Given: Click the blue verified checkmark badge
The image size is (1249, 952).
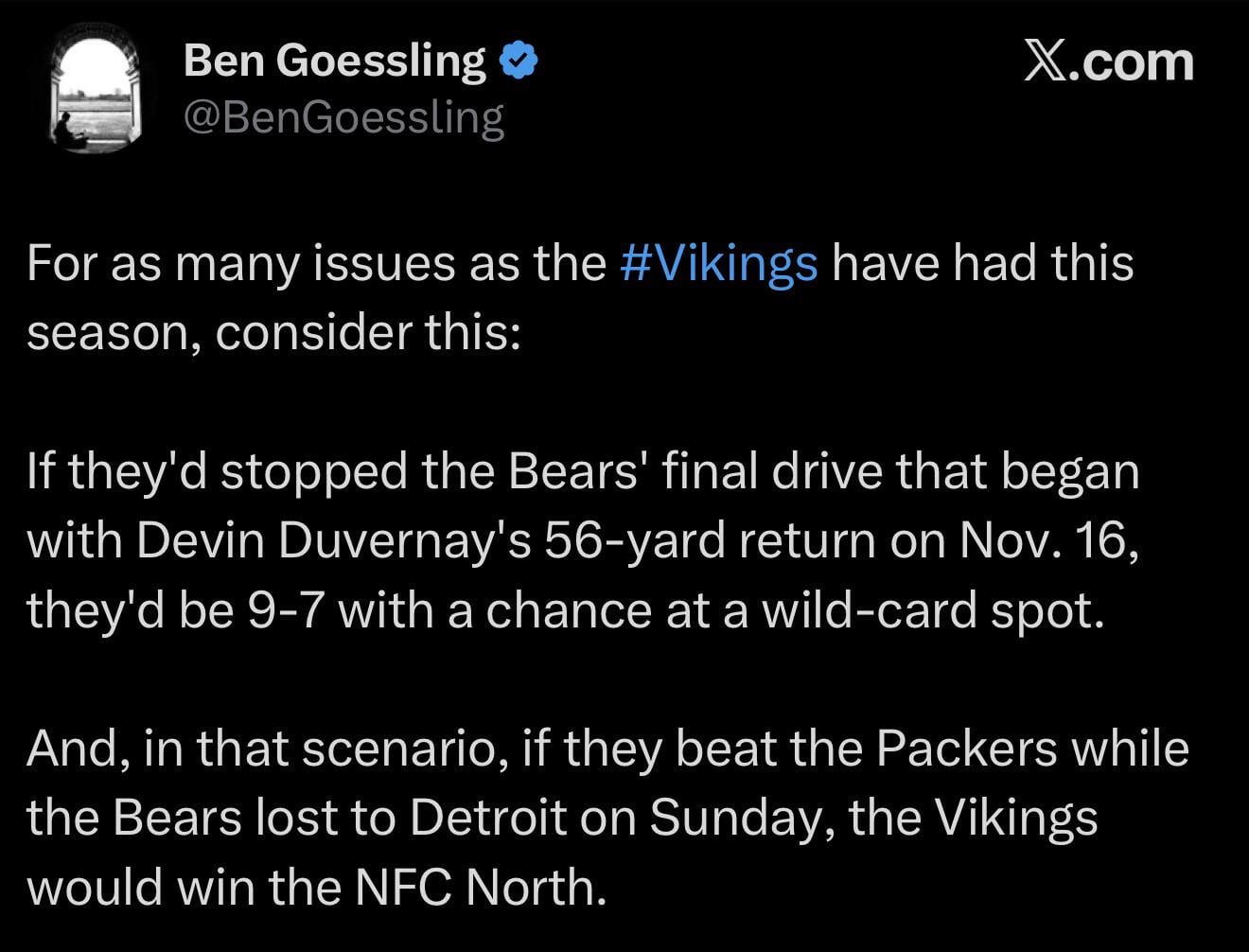Looking at the screenshot, I should point(517,59).
